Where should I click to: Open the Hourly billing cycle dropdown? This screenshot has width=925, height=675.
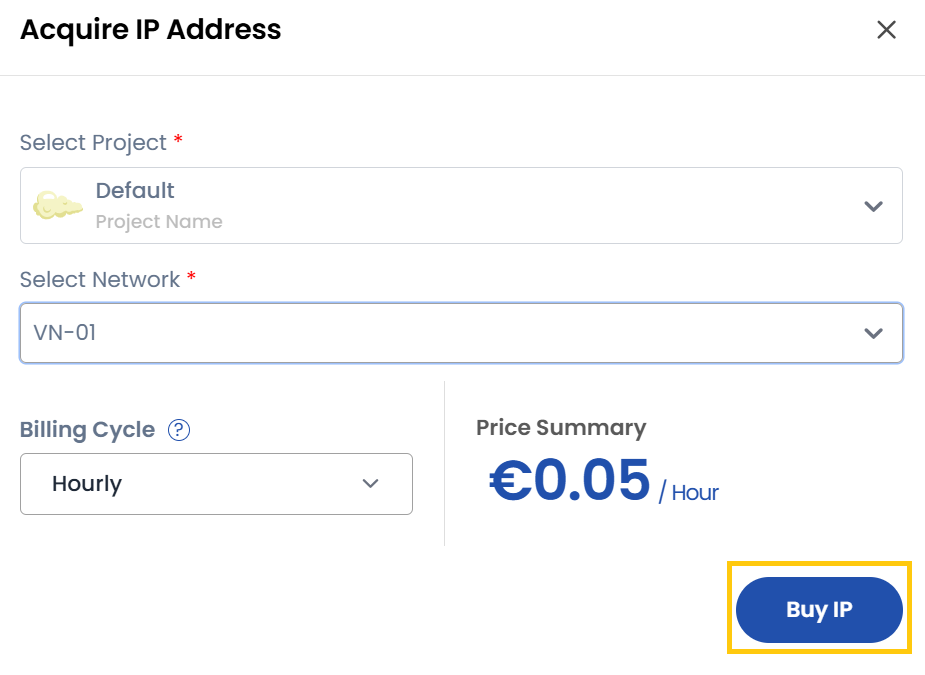click(x=216, y=484)
